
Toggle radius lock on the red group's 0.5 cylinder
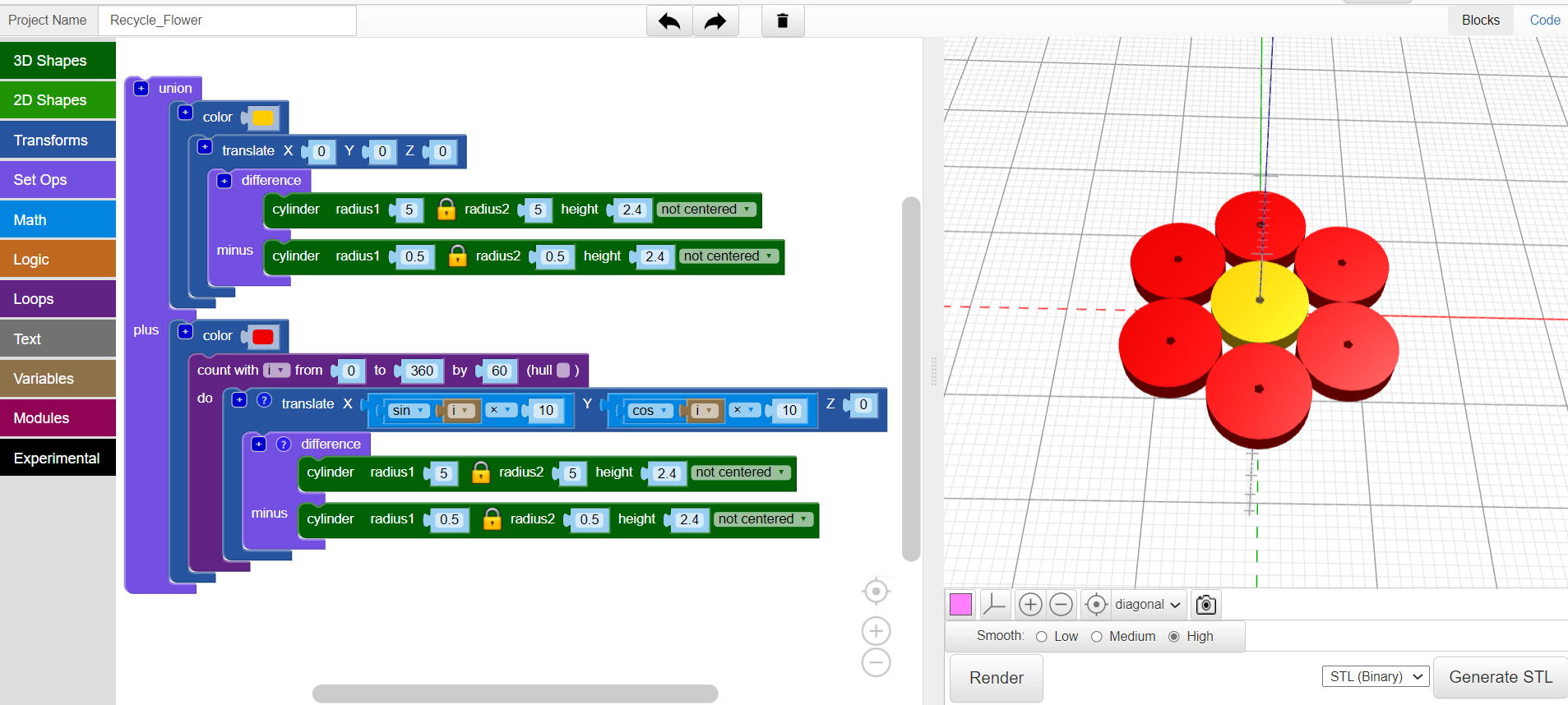click(x=493, y=519)
